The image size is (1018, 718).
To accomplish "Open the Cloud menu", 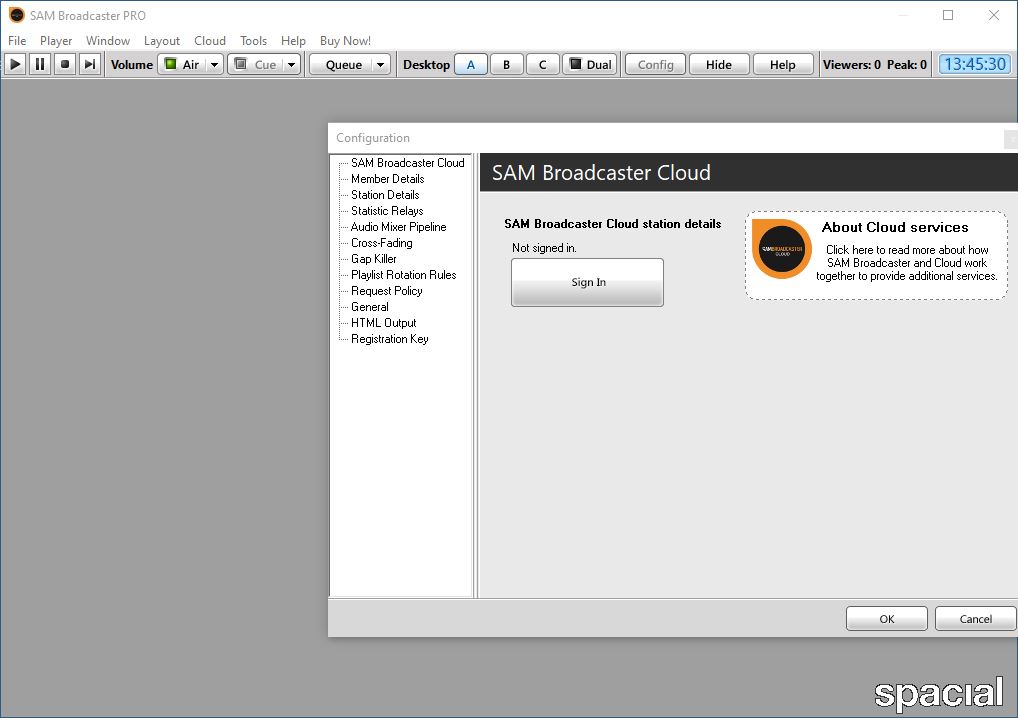I will [210, 40].
